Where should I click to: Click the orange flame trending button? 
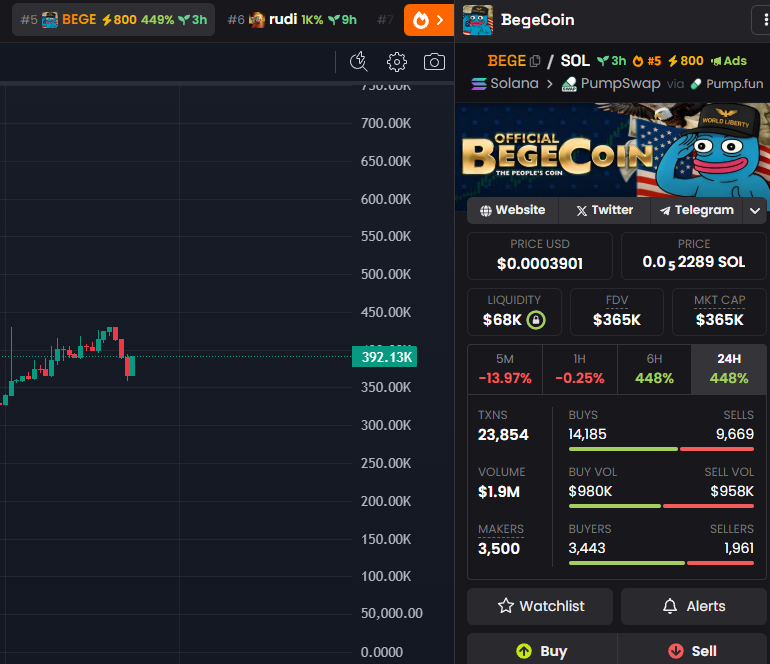point(428,20)
